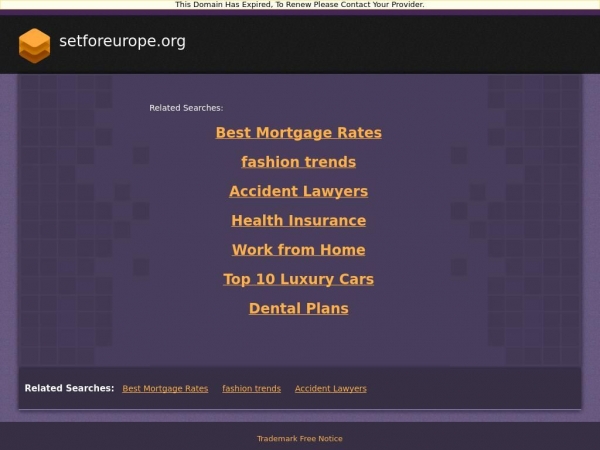
Task: Open the Health Insurance link
Action: pos(298,220)
